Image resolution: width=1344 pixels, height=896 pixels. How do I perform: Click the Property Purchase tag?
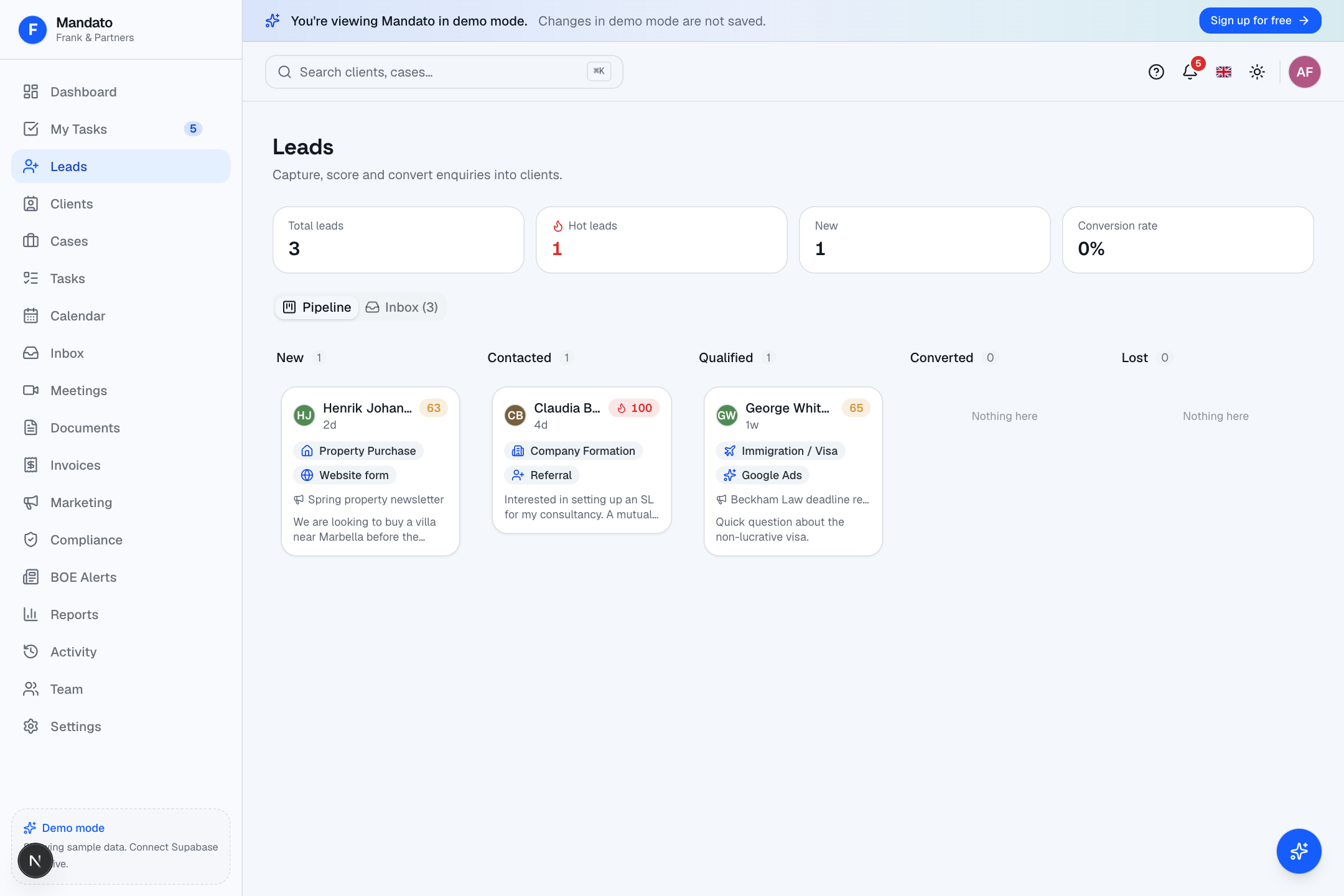point(358,451)
